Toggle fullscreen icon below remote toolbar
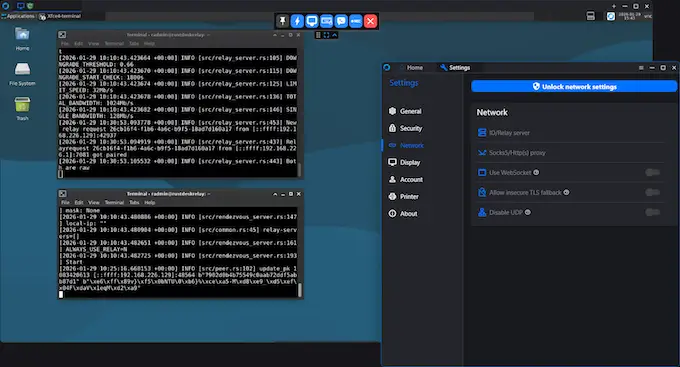Image resolution: width=680 pixels, height=367 pixels. coord(327,35)
